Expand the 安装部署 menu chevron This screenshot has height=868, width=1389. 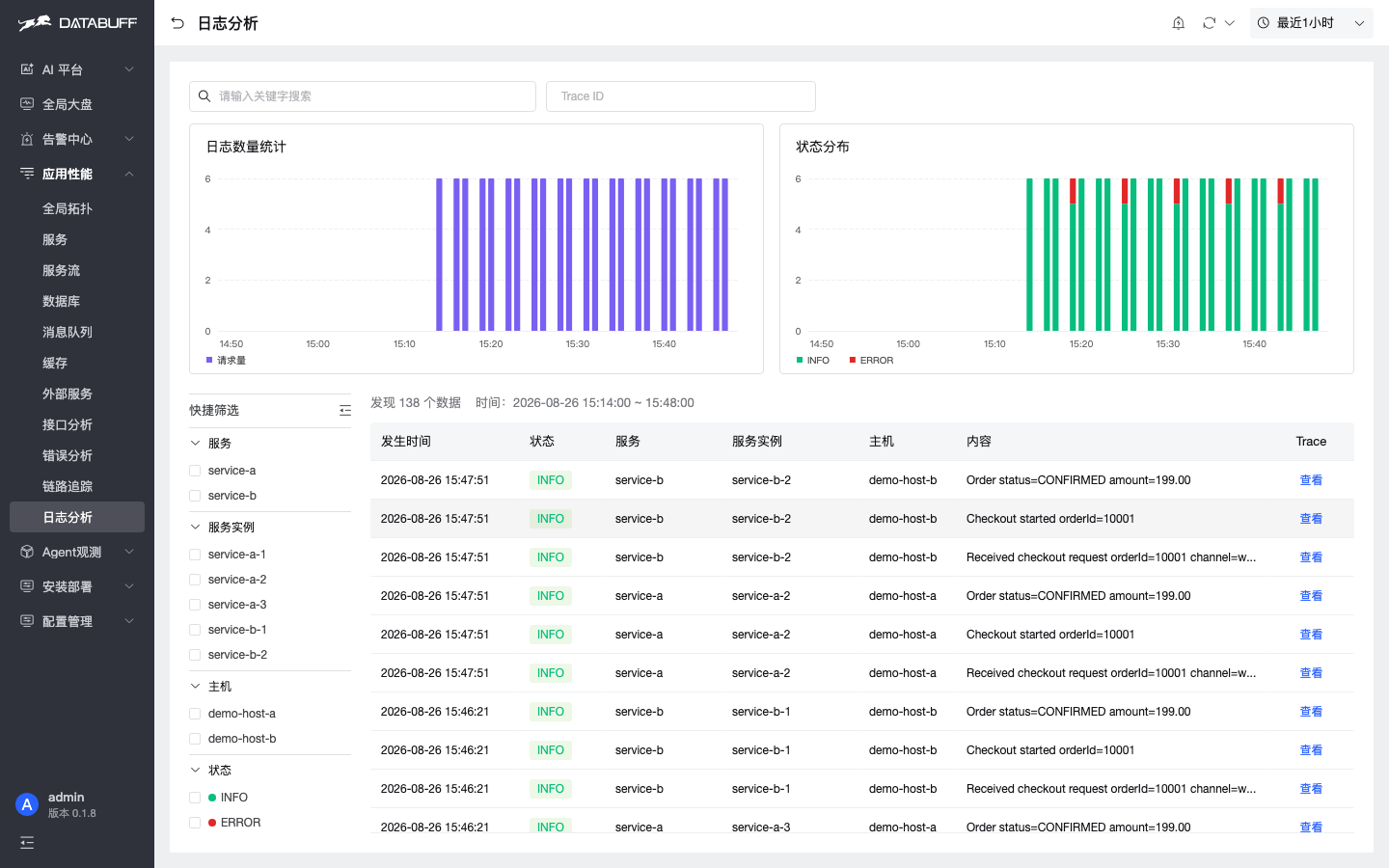coord(129,586)
